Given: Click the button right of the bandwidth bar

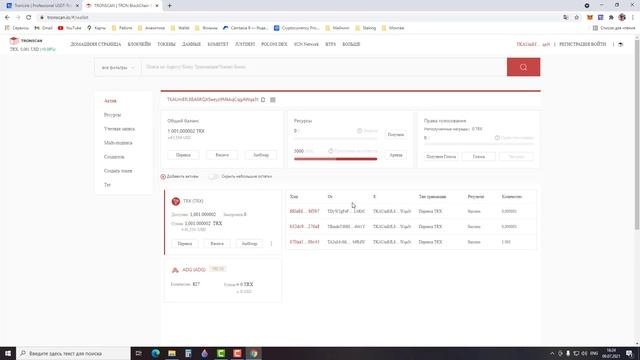Looking at the screenshot, I should 396,155.
